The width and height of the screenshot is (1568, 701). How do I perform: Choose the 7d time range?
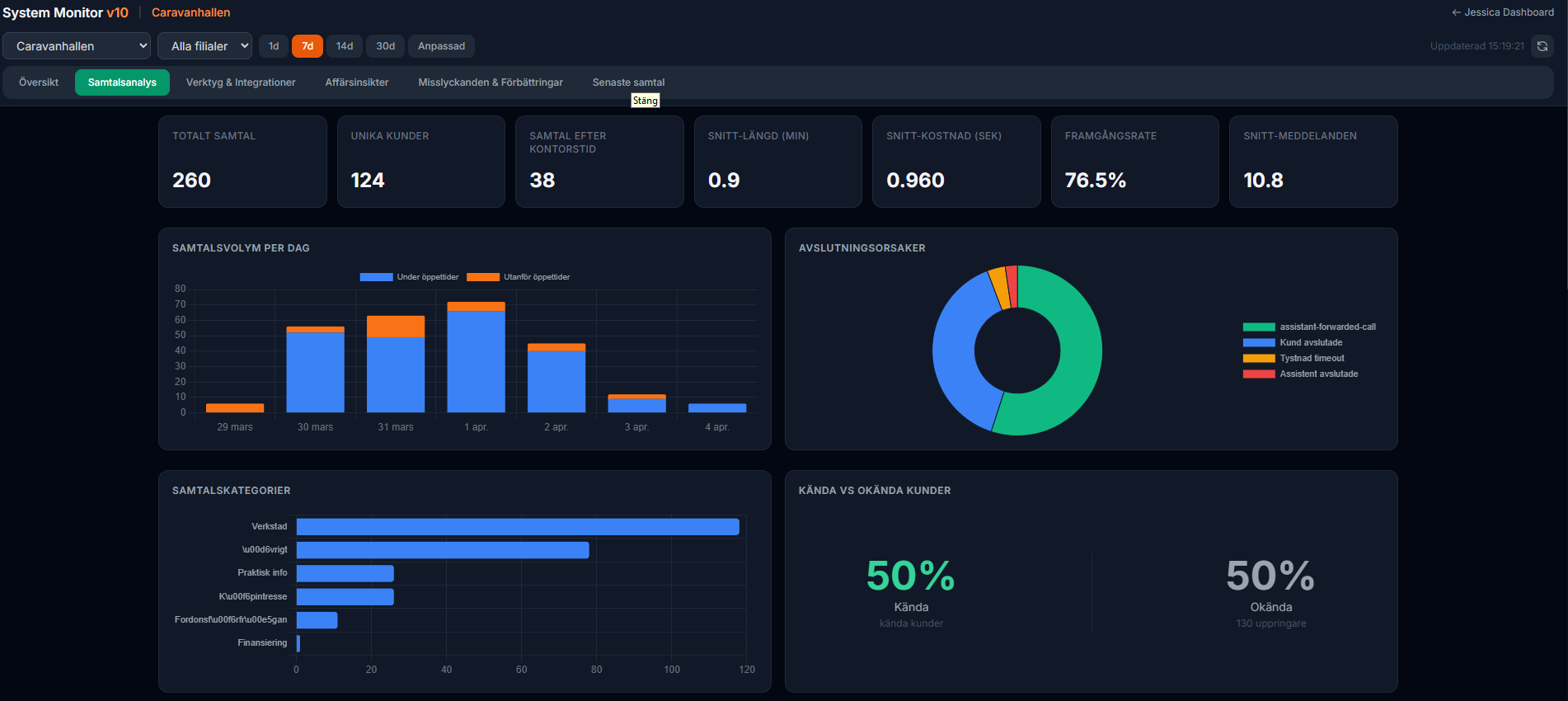tap(307, 46)
